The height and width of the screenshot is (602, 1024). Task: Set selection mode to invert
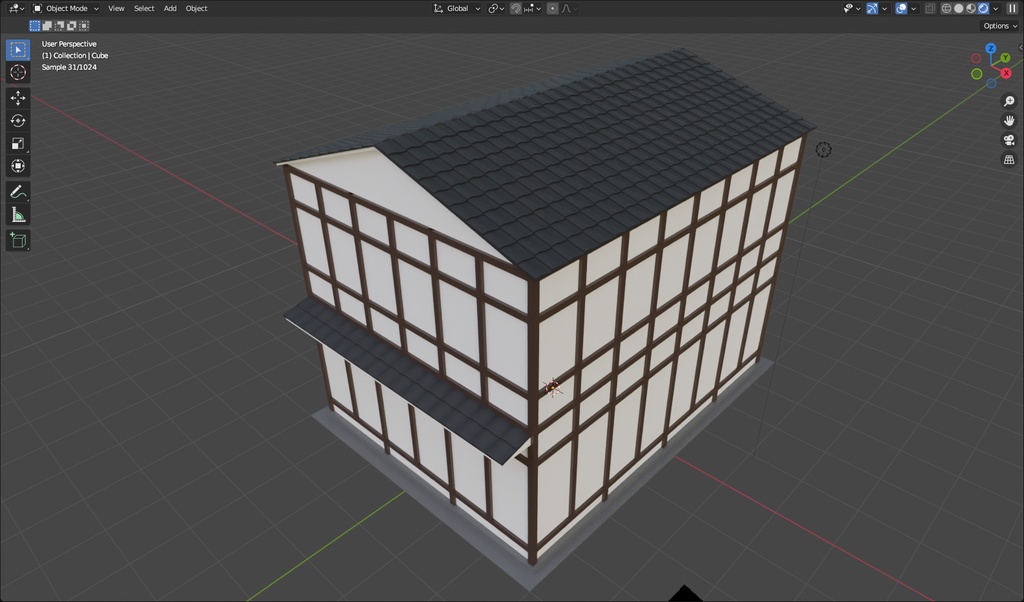pyautogui.click(x=72, y=25)
